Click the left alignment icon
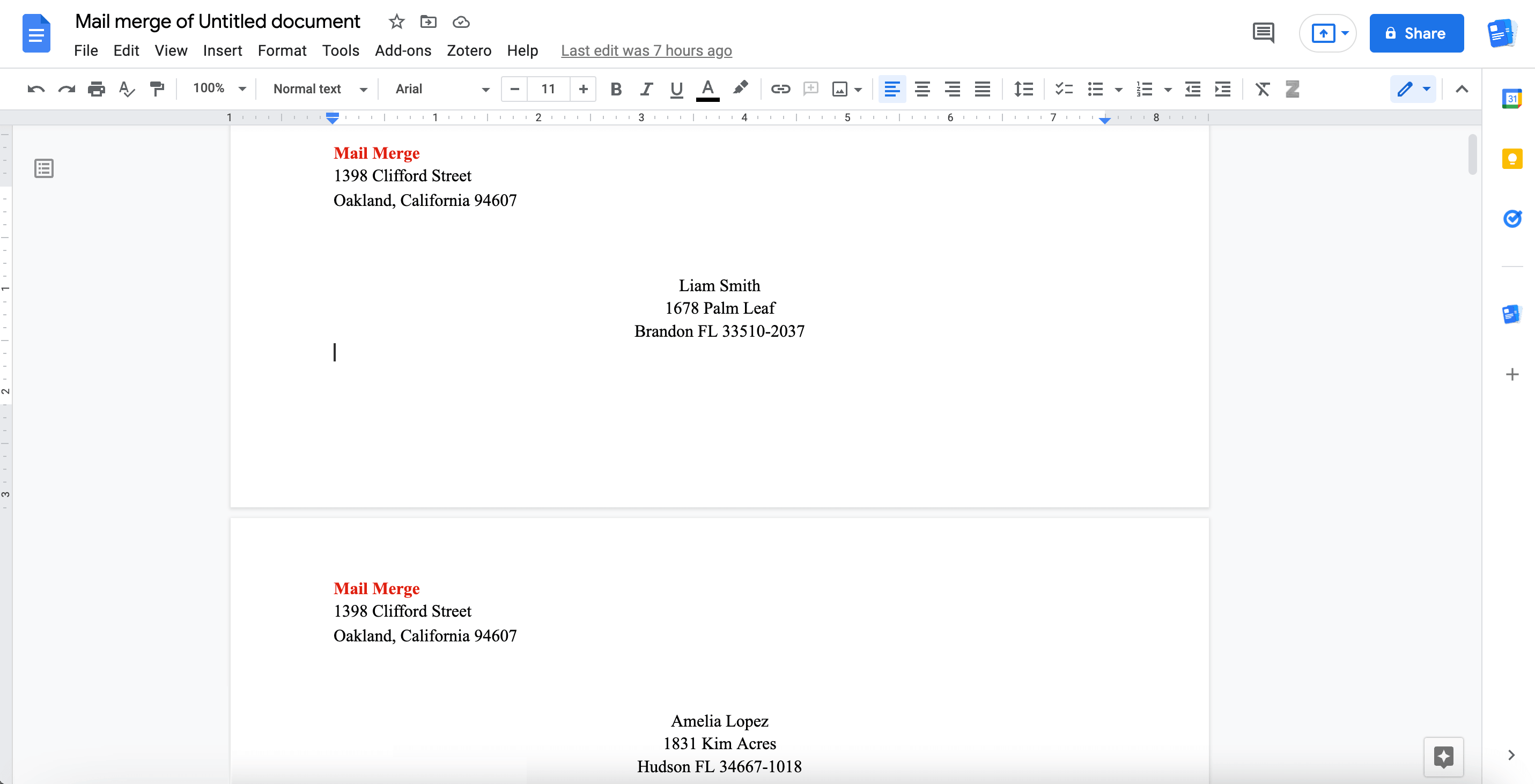Viewport: 1535px width, 784px height. (x=892, y=89)
